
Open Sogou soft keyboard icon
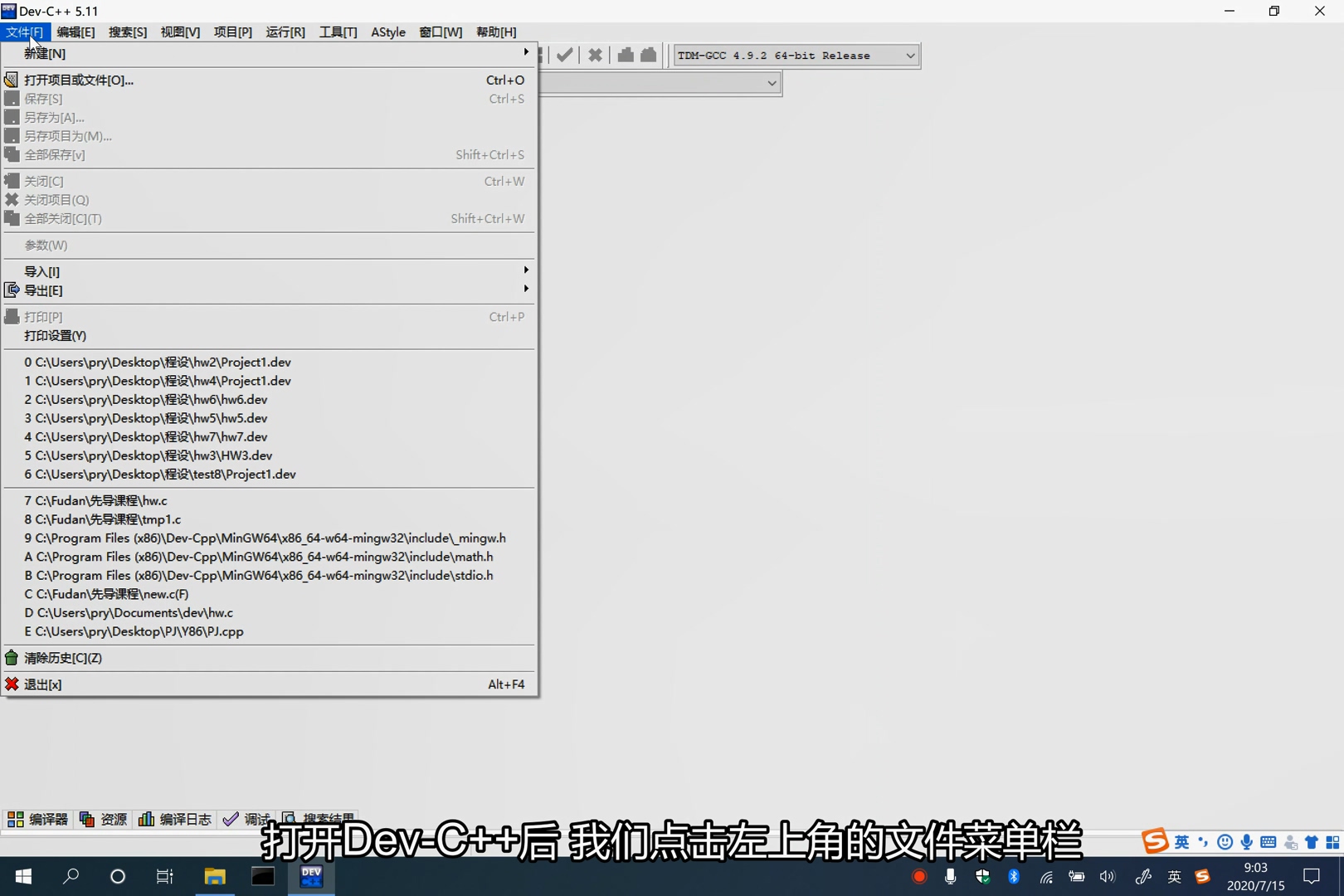click(x=1268, y=842)
